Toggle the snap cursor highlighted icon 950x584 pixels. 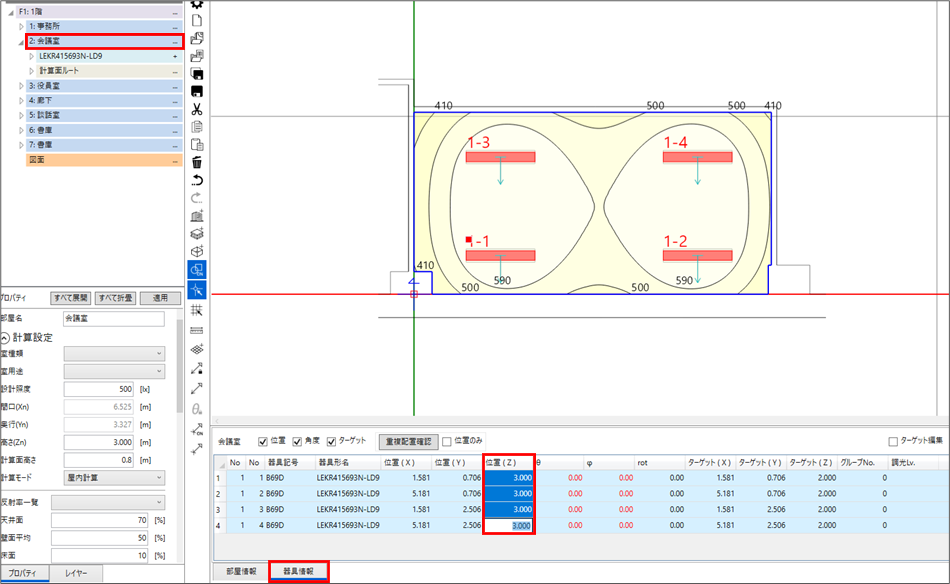(x=197, y=290)
